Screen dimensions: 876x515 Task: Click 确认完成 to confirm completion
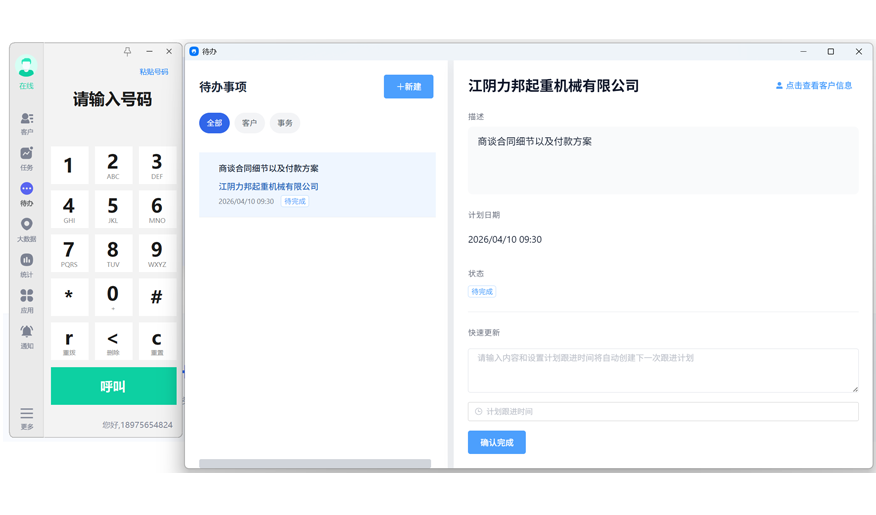click(496, 442)
